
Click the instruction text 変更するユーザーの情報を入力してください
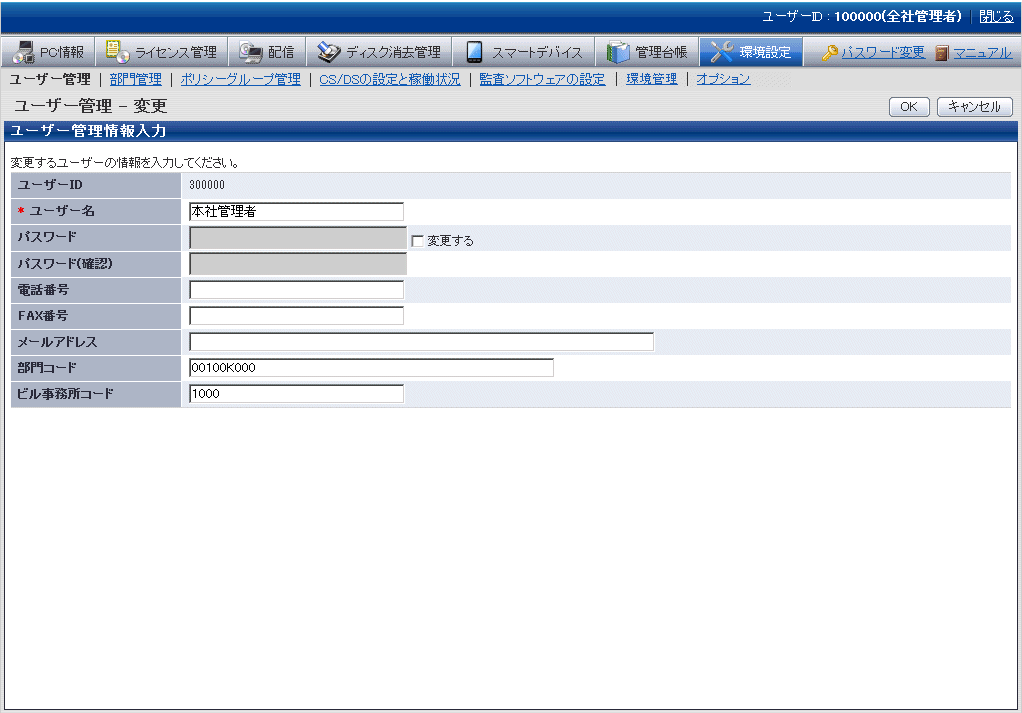coord(124,162)
